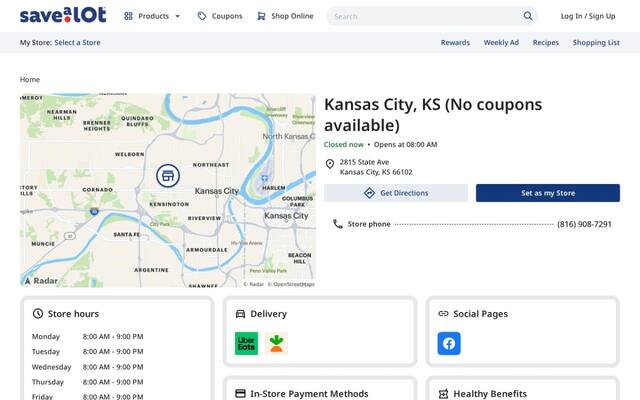Click the Get Directions button
Image resolution: width=640 pixels, height=400 pixels.
click(396, 193)
